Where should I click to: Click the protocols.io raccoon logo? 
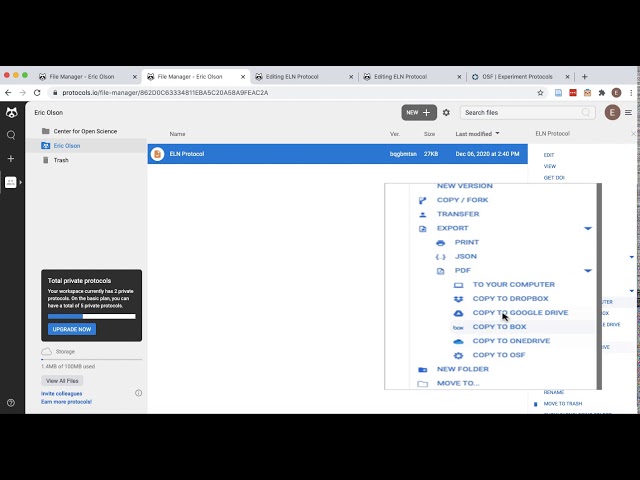pos(11,113)
